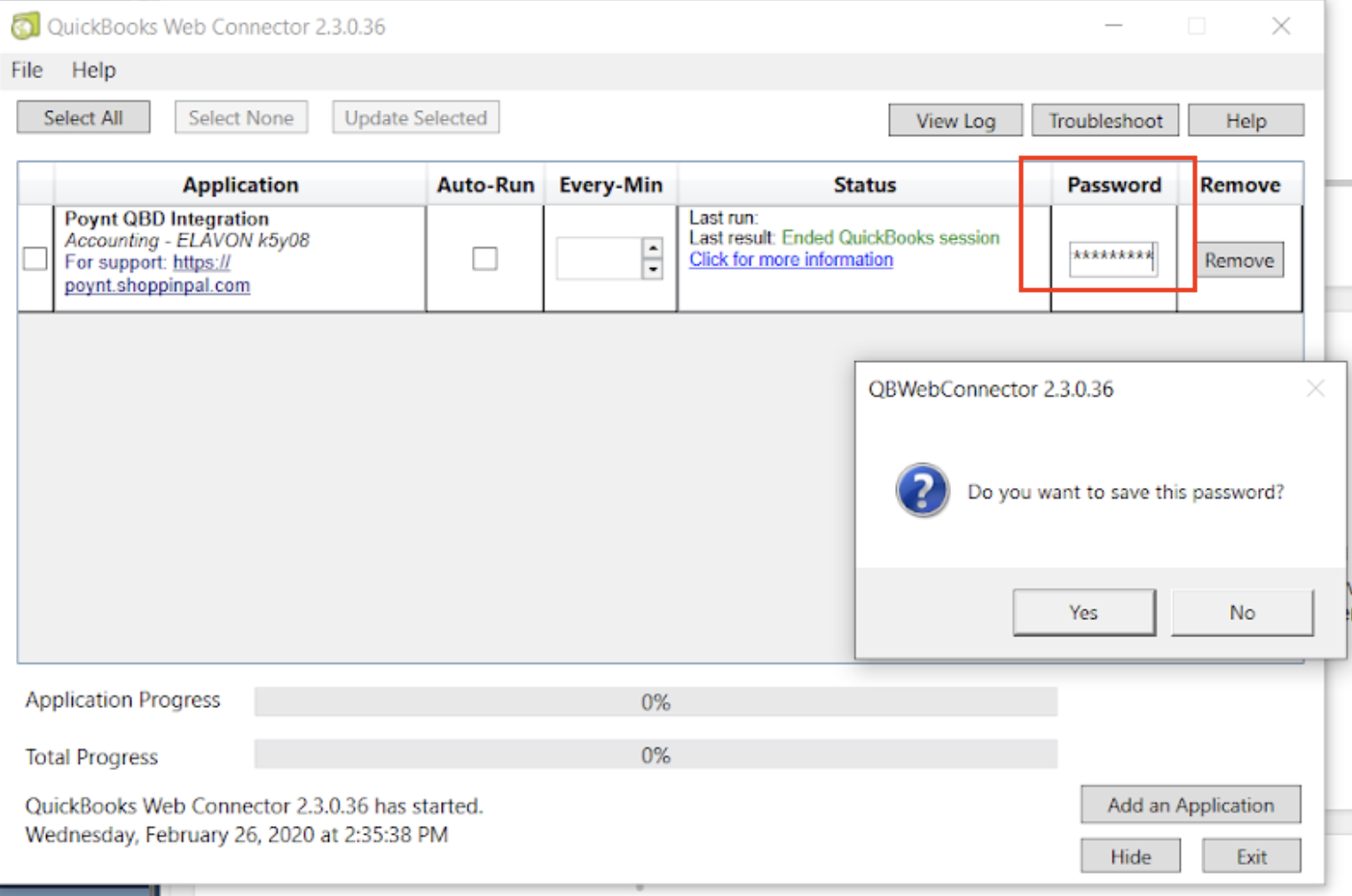Click the Application Progress bar
Image resolution: width=1352 pixels, height=896 pixels.
656,702
